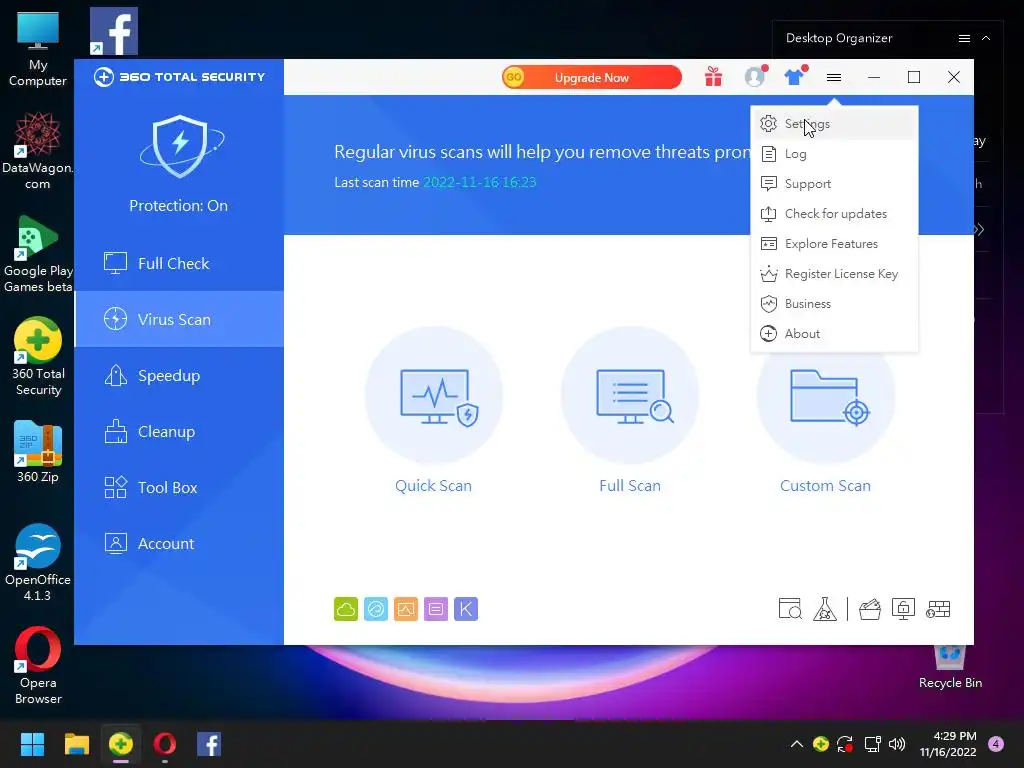Open Facebook shortcut on the desktop

click(x=114, y=31)
